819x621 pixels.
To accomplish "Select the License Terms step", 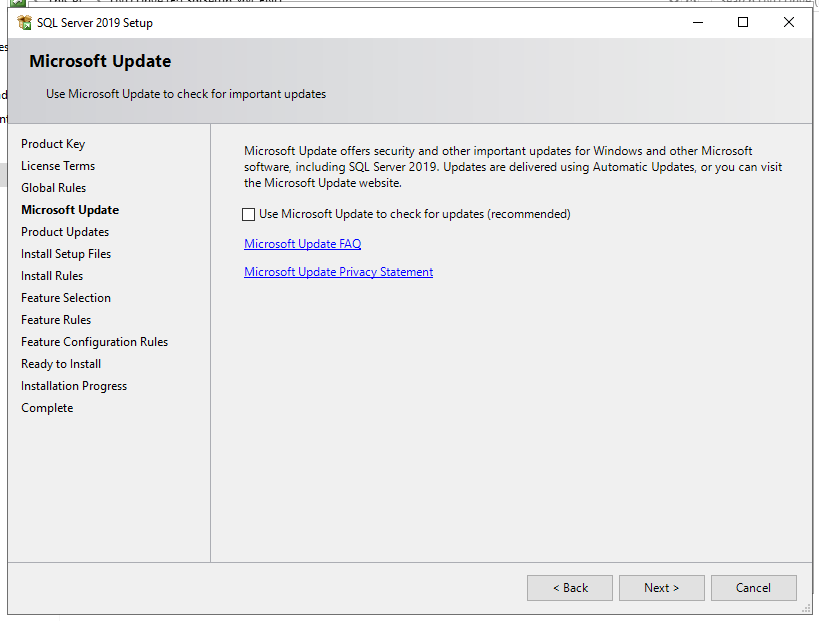I will (58, 166).
